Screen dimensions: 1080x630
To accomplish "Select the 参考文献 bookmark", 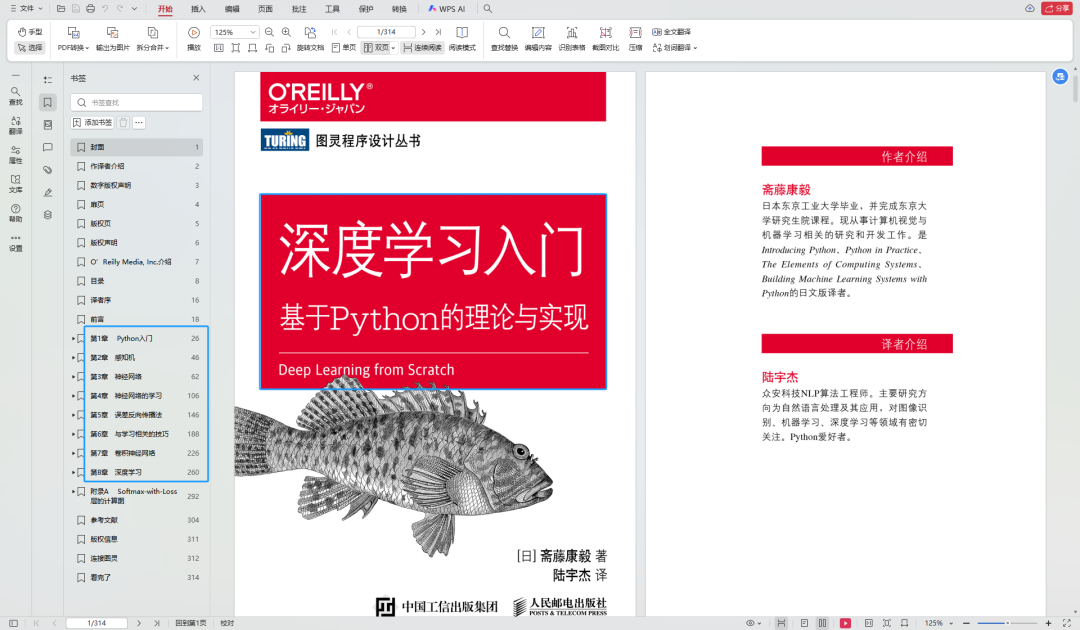I will point(136,520).
